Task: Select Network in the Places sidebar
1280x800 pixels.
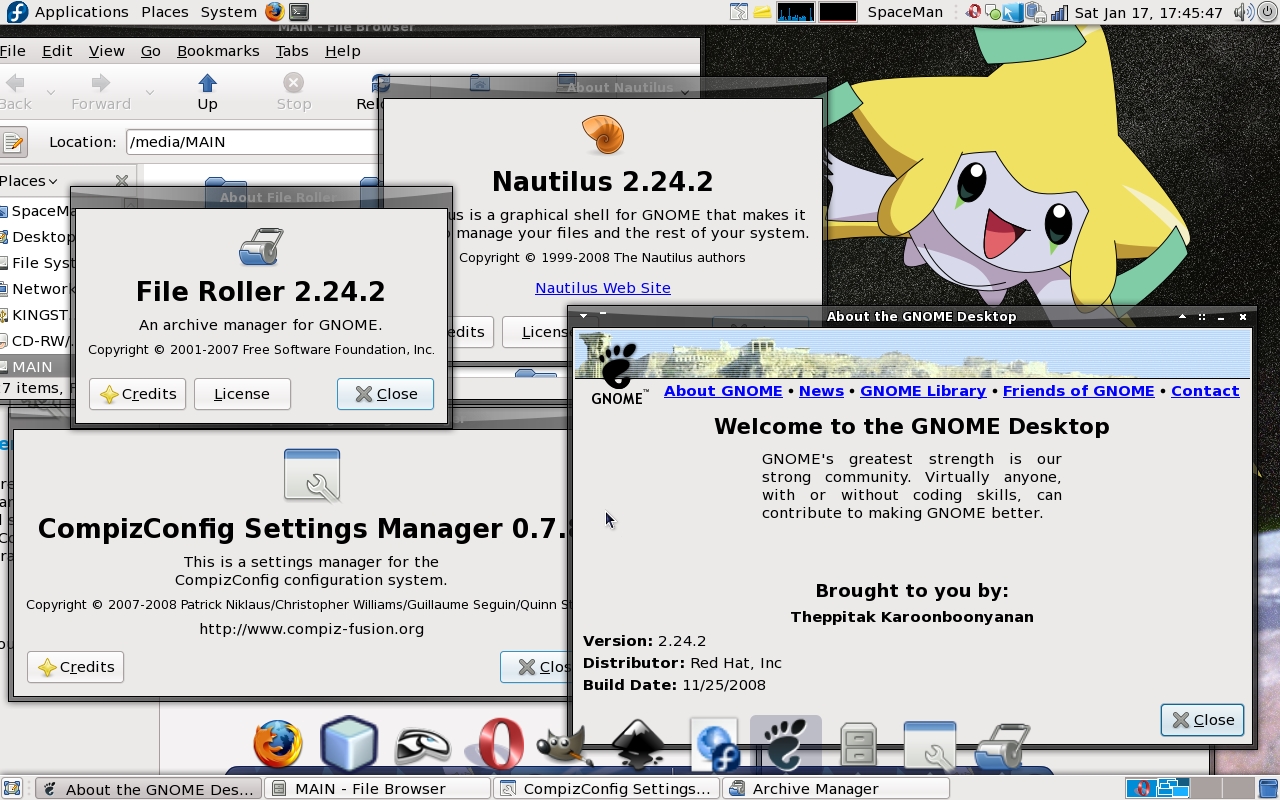Action: point(36,289)
